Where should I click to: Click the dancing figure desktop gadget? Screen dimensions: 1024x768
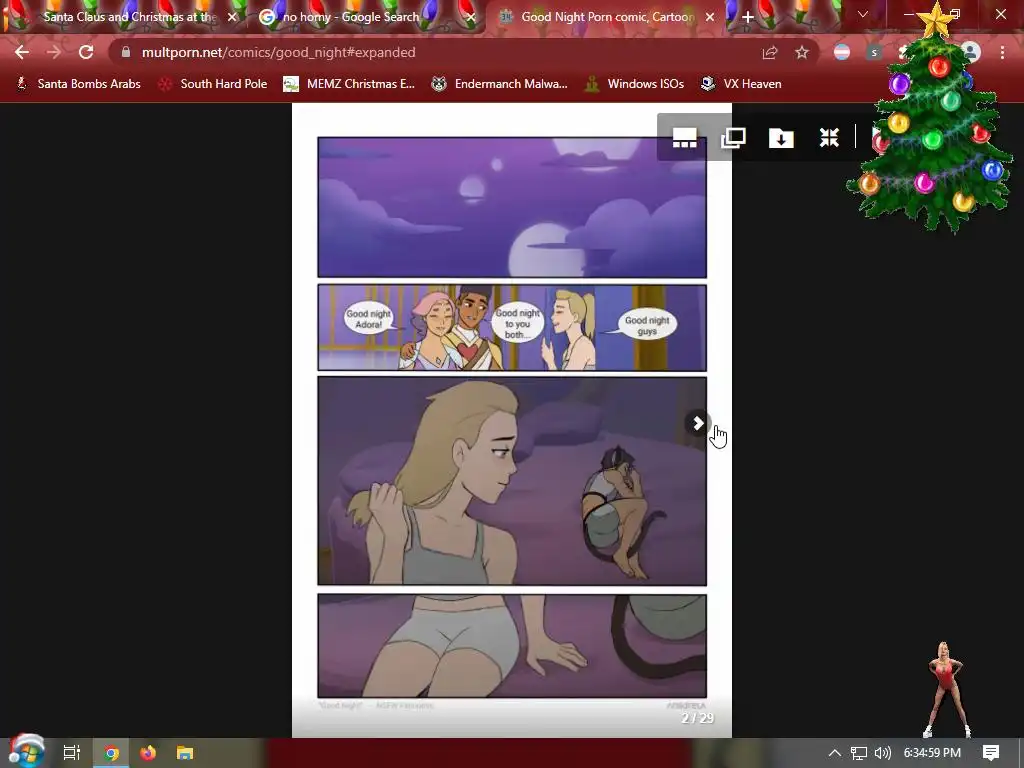coord(946,690)
